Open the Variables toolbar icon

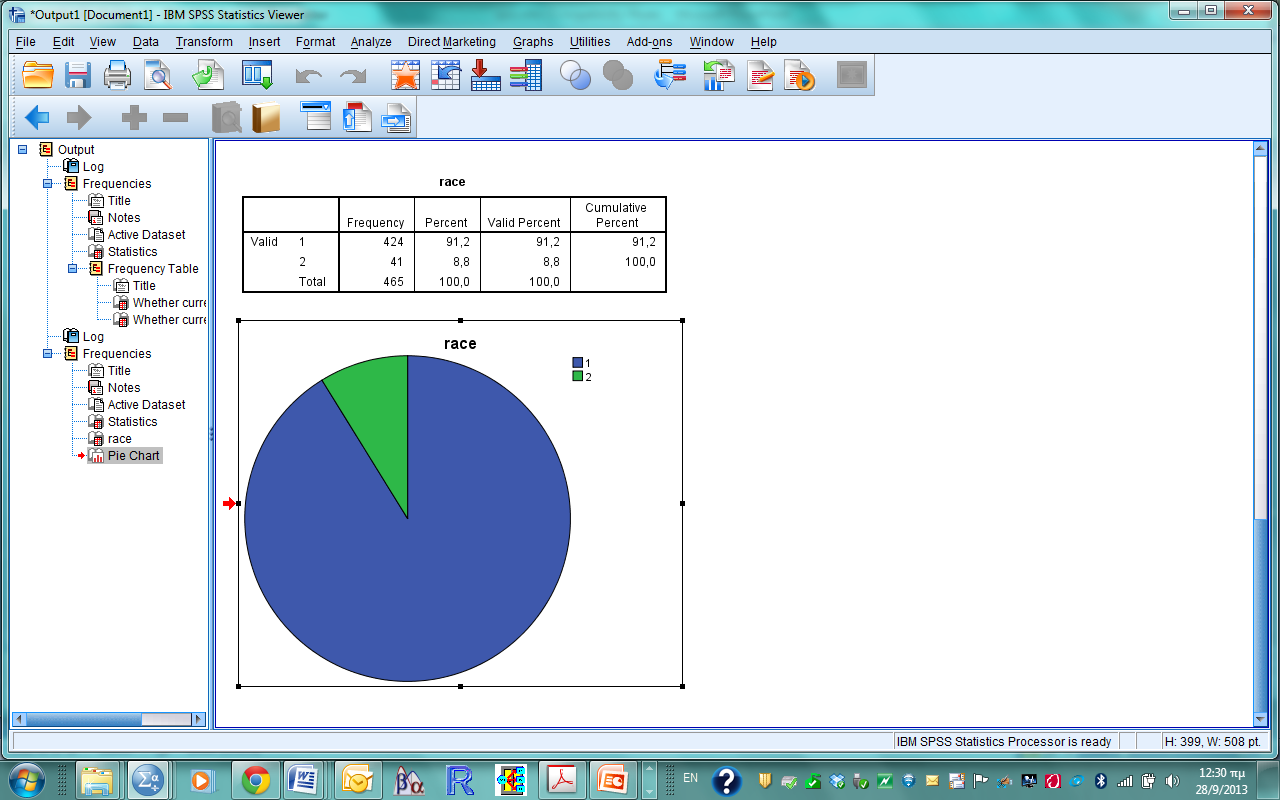point(525,75)
